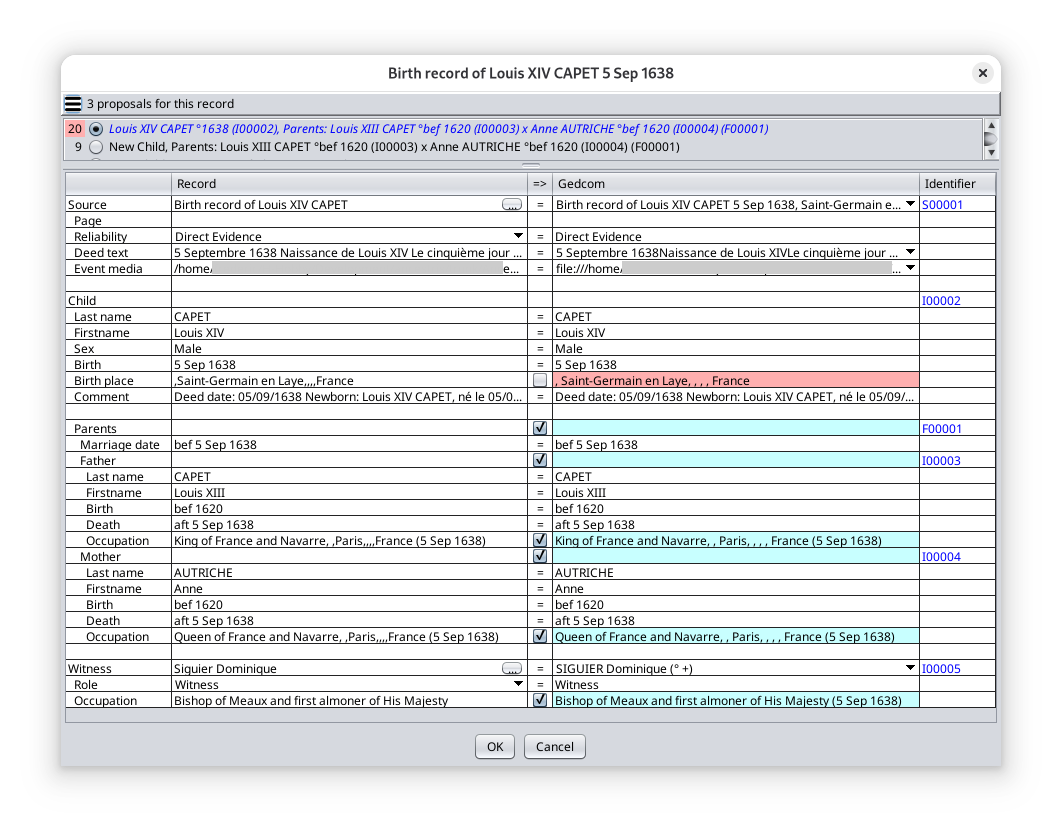Click the Record Source field text
The width and height of the screenshot is (1062, 833).
pyautogui.click(x=261, y=205)
